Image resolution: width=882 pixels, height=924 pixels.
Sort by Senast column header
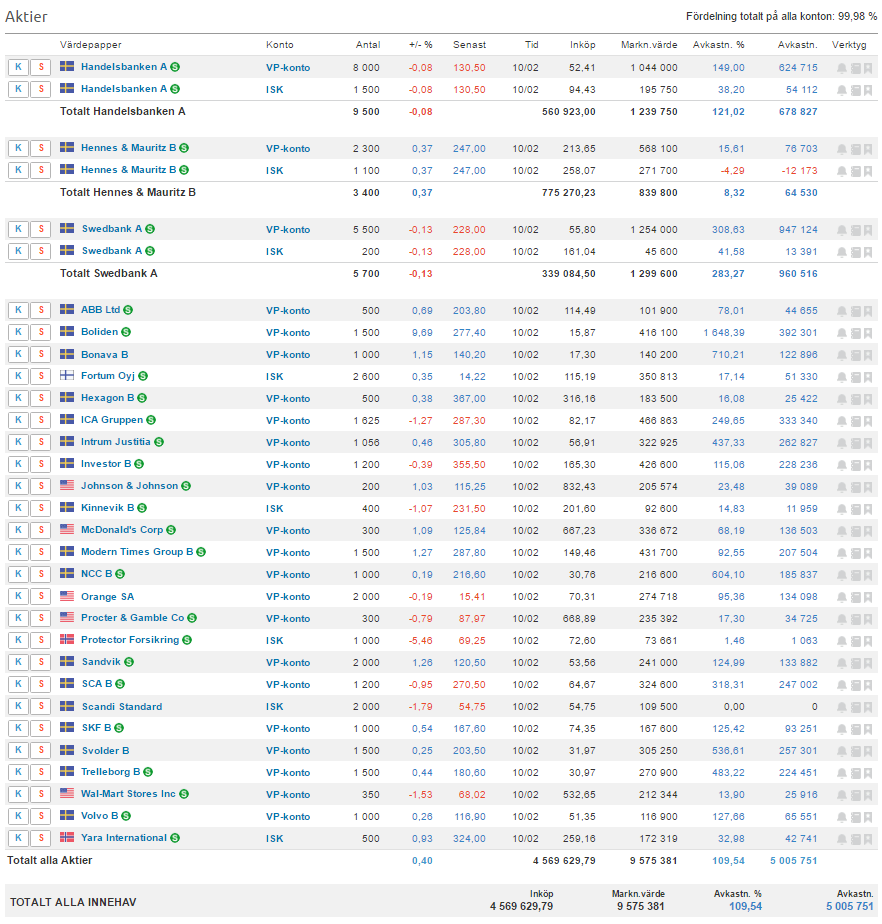(x=469, y=45)
